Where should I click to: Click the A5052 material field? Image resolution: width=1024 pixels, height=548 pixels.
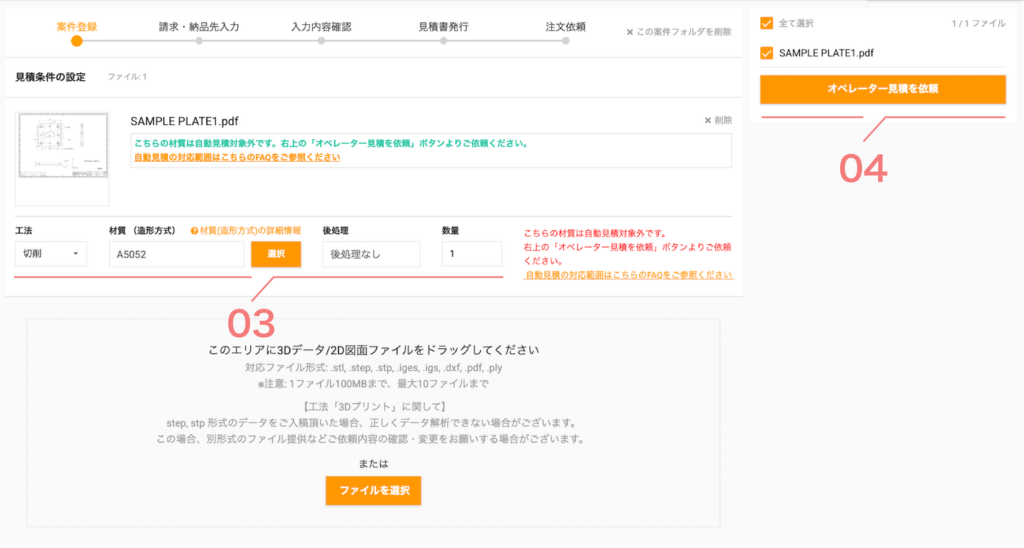(176, 254)
